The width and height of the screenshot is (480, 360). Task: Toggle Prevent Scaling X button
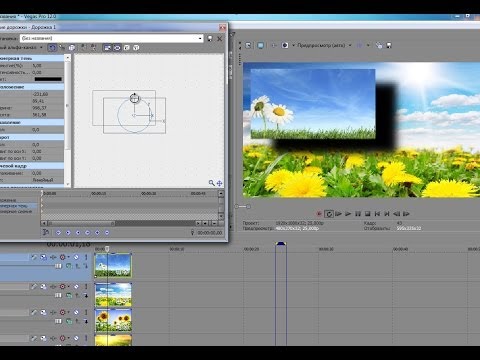[x=127, y=48]
